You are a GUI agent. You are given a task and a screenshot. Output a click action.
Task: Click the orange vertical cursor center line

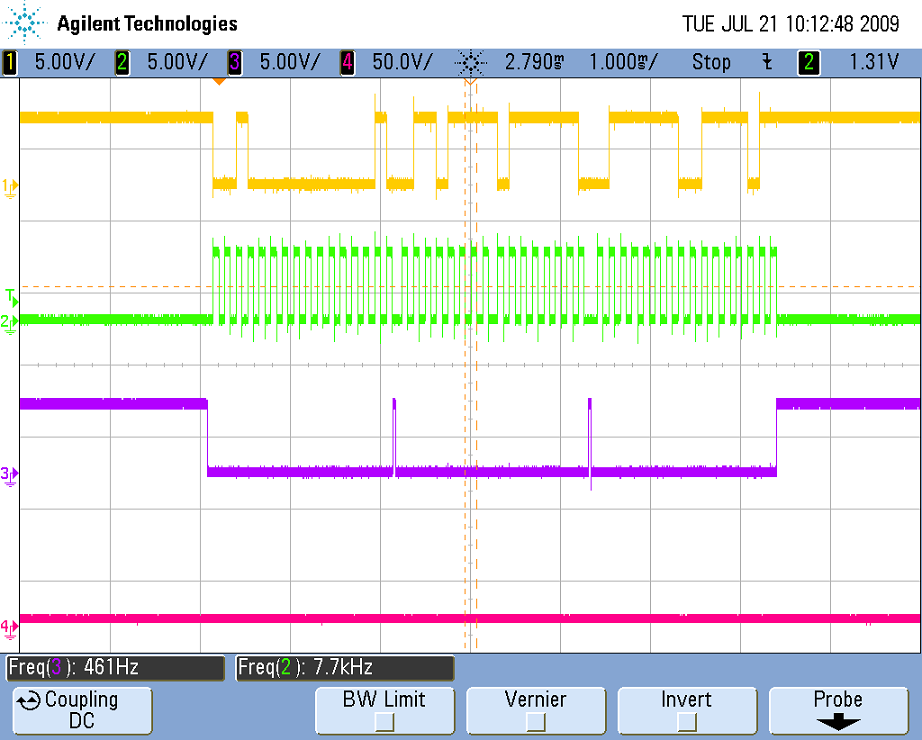(470, 365)
